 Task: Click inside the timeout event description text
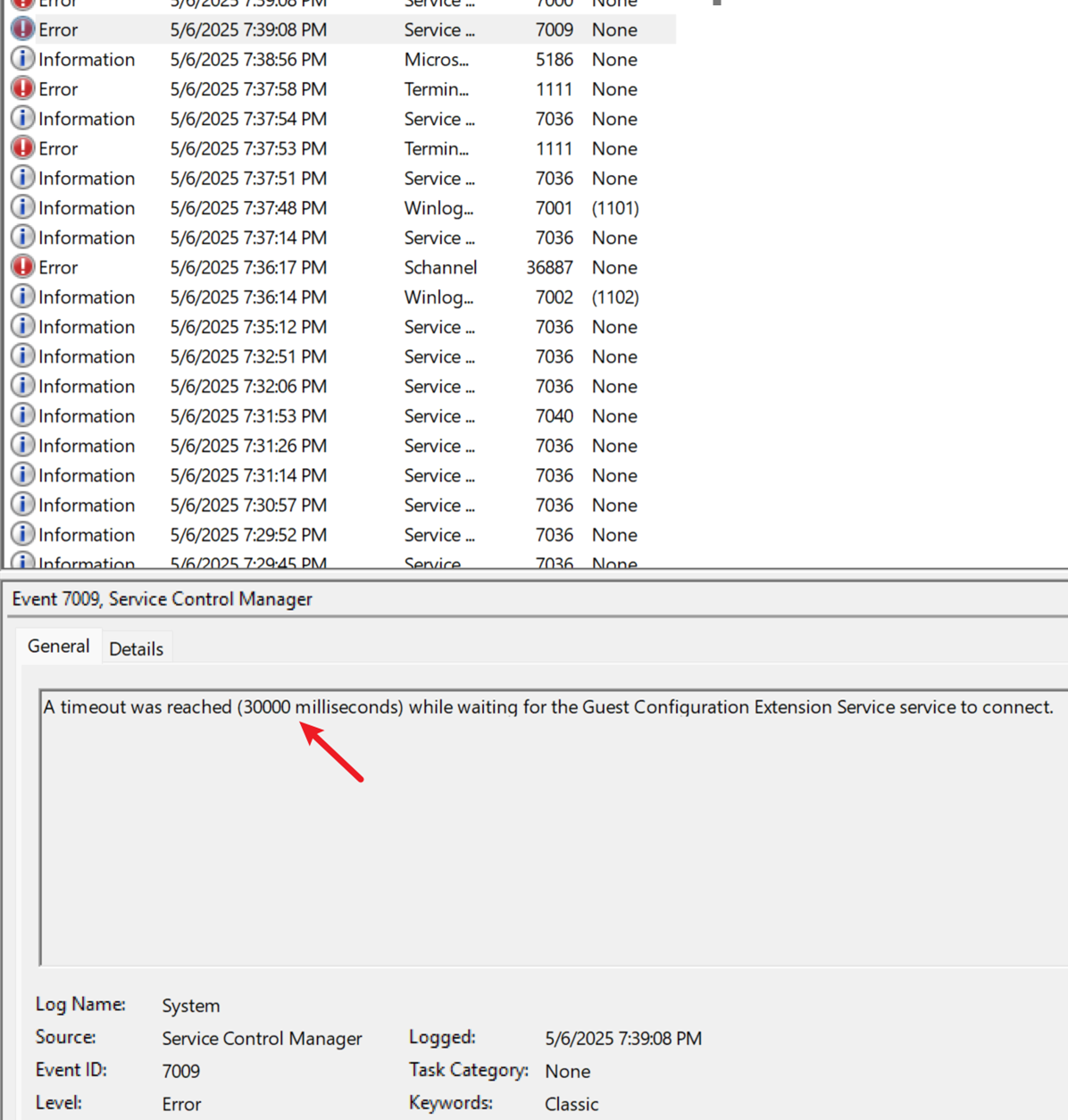coord(547,707)
